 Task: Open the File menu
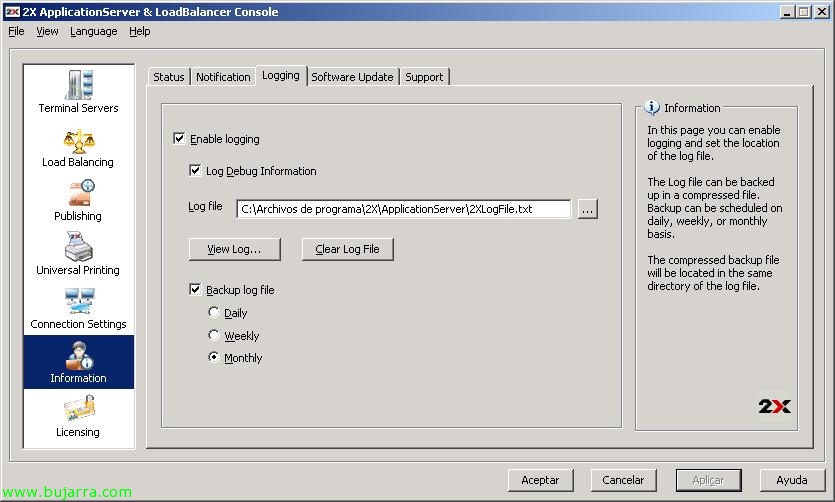coord(17,31)
